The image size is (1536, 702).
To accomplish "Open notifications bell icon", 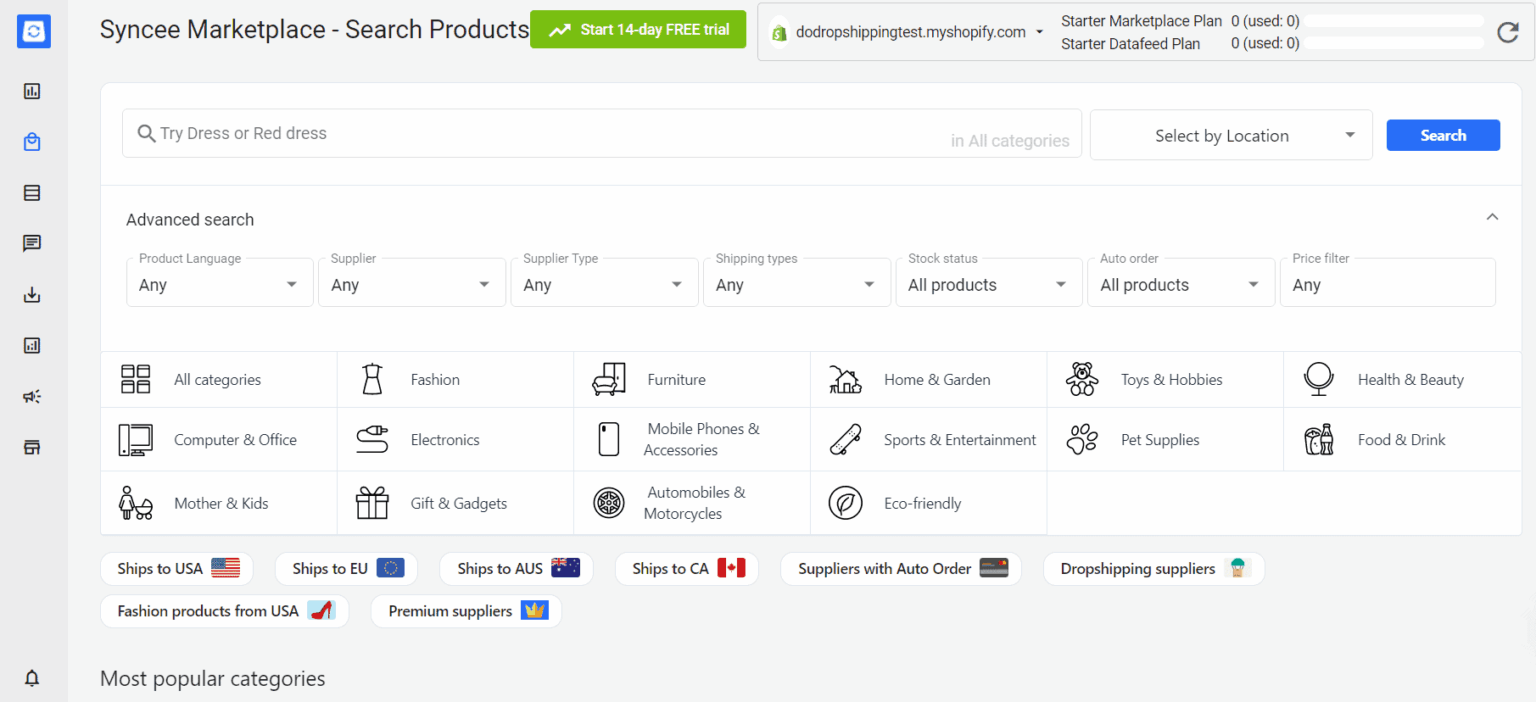I will (32, 678).
